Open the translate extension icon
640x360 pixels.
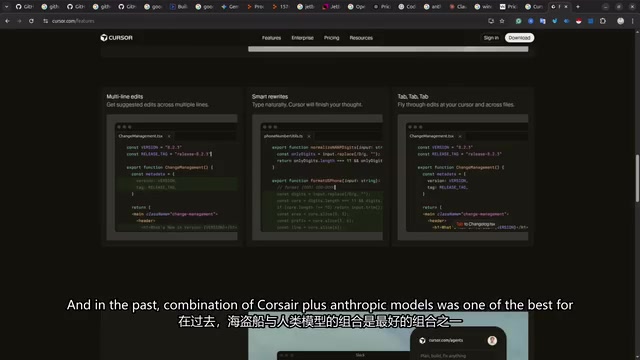[x=542, y=21]
